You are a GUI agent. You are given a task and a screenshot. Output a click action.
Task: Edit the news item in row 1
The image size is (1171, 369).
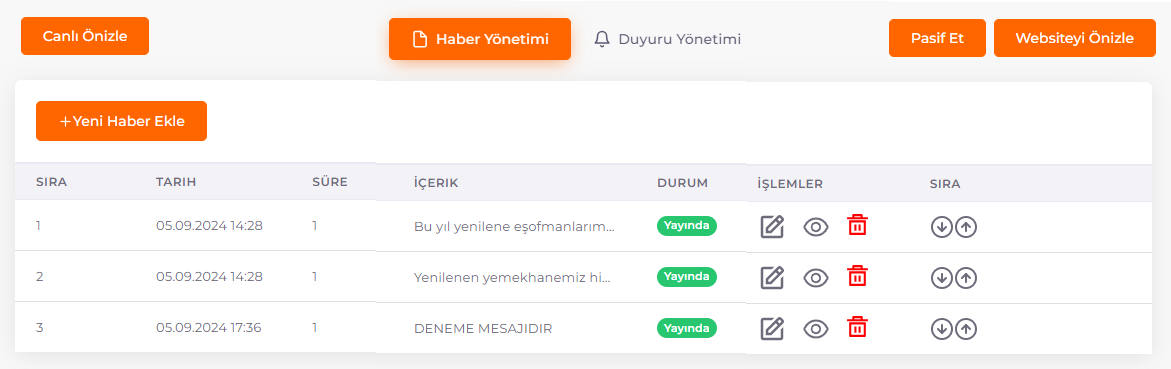[772, 226]
